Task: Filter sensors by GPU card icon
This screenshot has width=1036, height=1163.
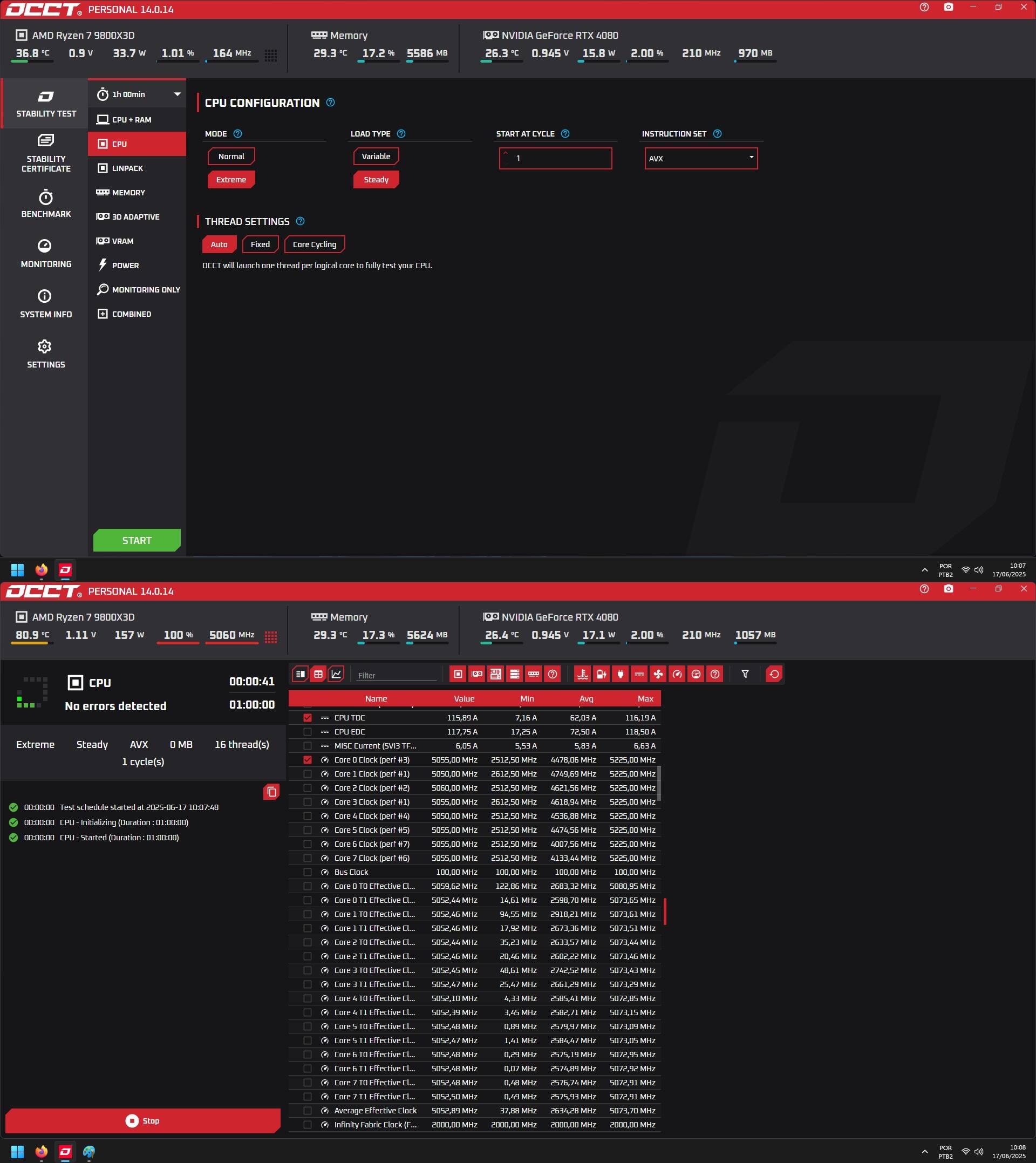Action: [x=476, y=674]
